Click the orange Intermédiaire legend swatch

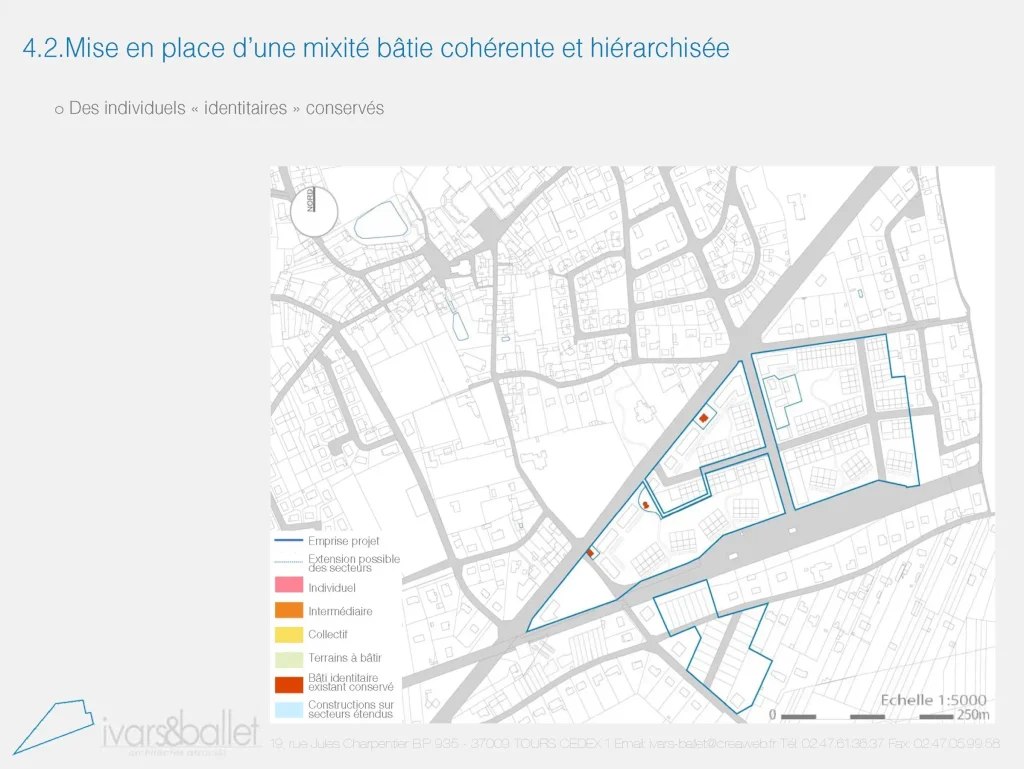pos(288,610)
